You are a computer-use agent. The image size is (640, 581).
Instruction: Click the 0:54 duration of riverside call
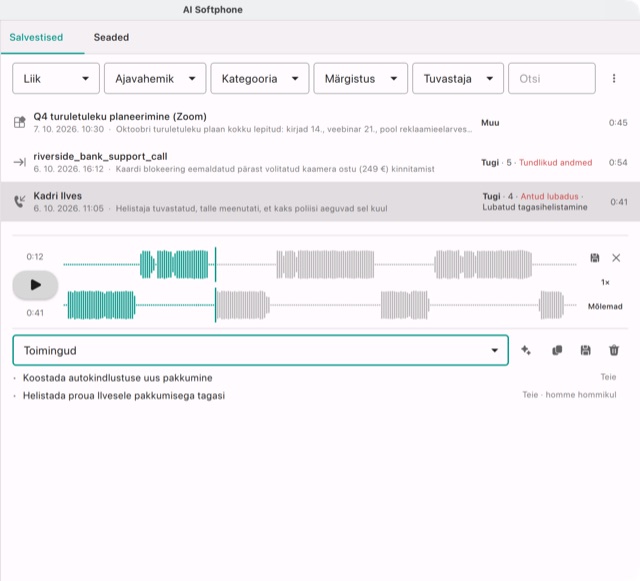point(618,163)
